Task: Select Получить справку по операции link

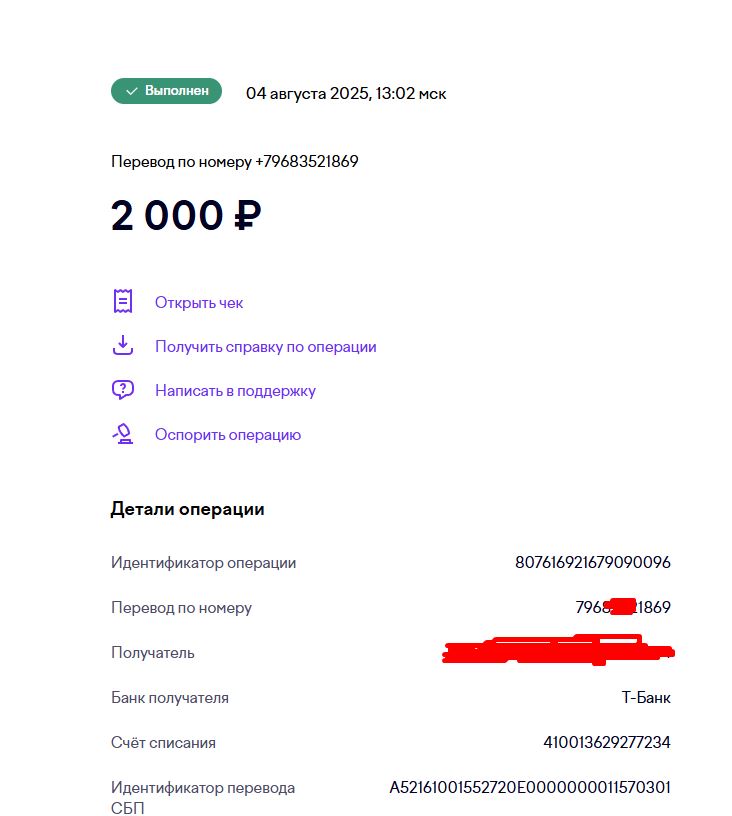Action: click(265, 346)
